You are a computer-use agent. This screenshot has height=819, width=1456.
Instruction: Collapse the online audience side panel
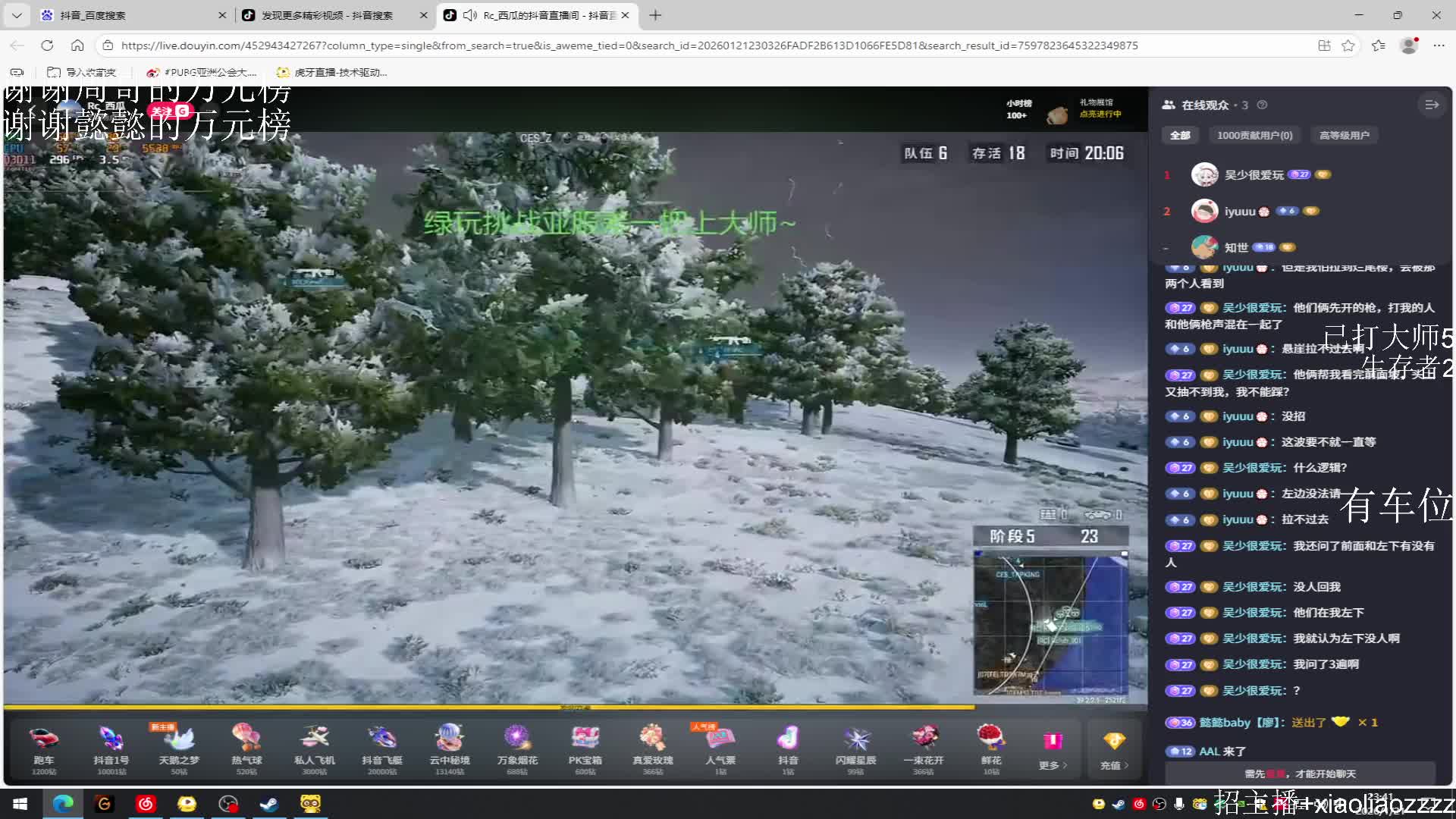[1432, 105]
